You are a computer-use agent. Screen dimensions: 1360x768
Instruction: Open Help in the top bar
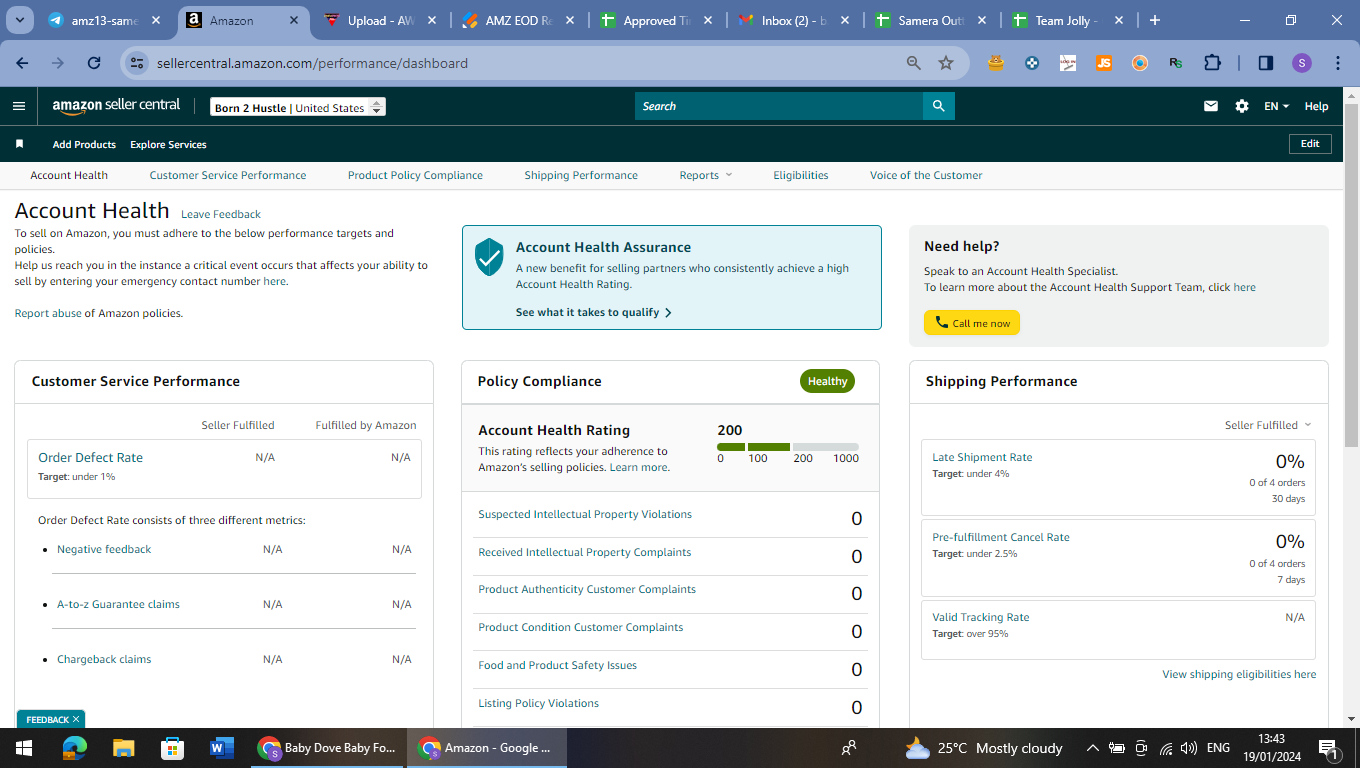[1316, 106]
